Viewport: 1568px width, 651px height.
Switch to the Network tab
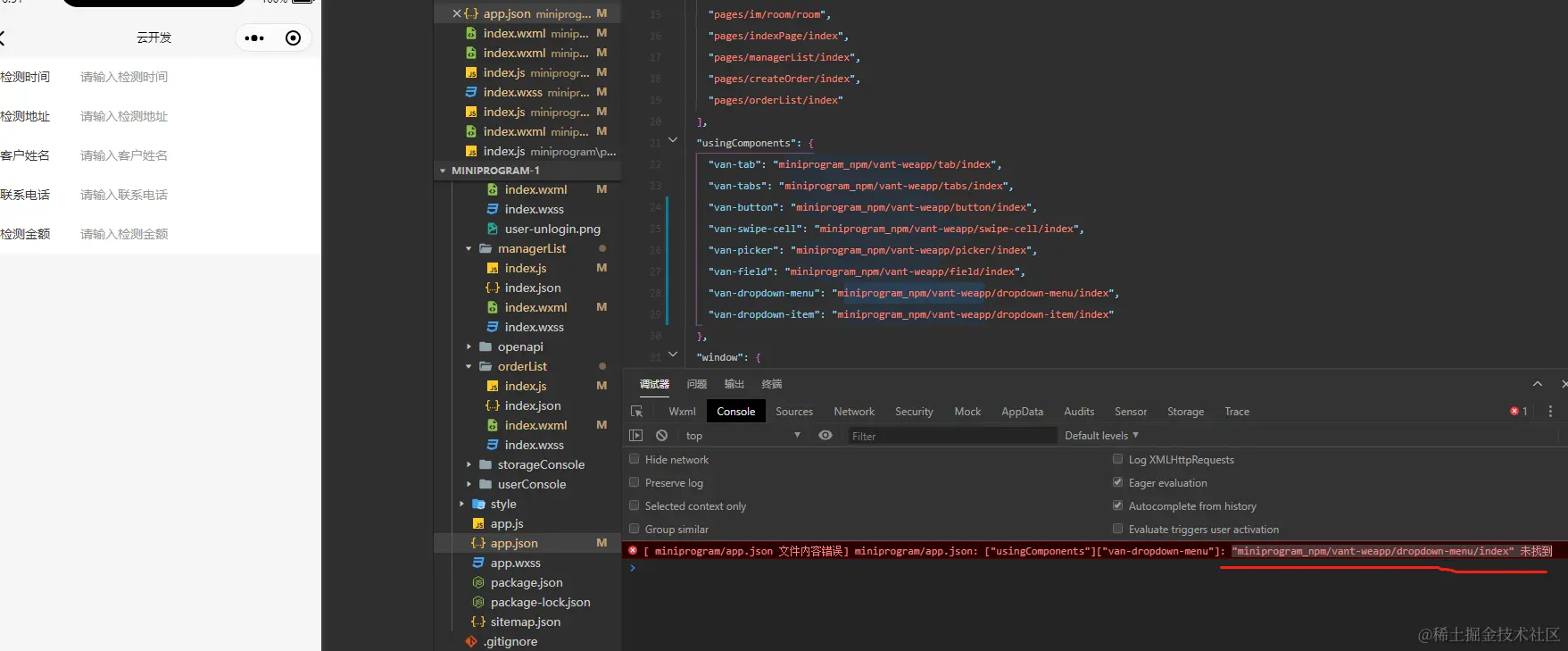(x=853, y=412)
